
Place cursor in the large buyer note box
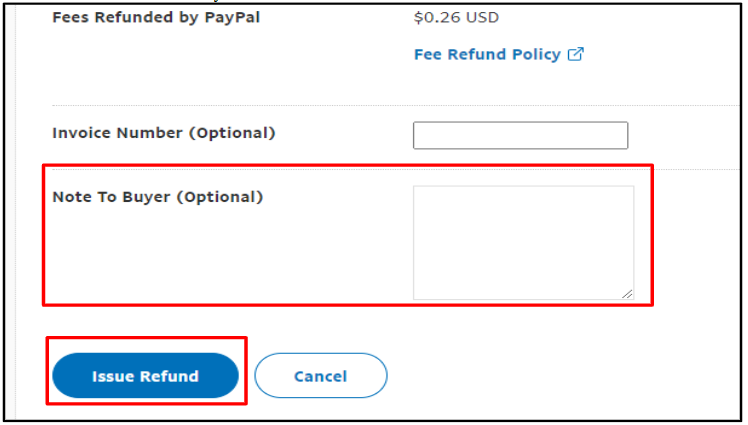click(522, 241)
